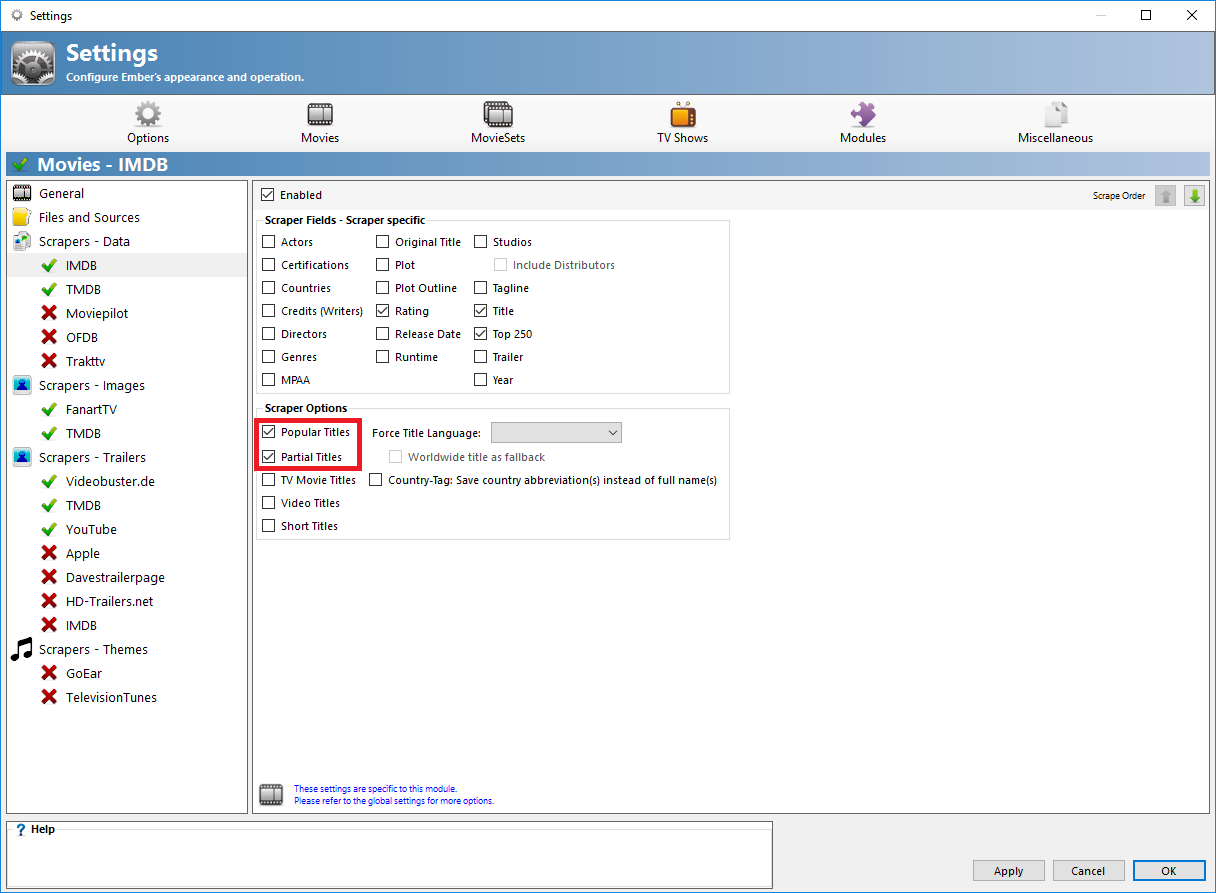Image resolution: width=1216 pixels, height=893 pixels.
Task: Click the Help panel text area
Action: point(389,860)
